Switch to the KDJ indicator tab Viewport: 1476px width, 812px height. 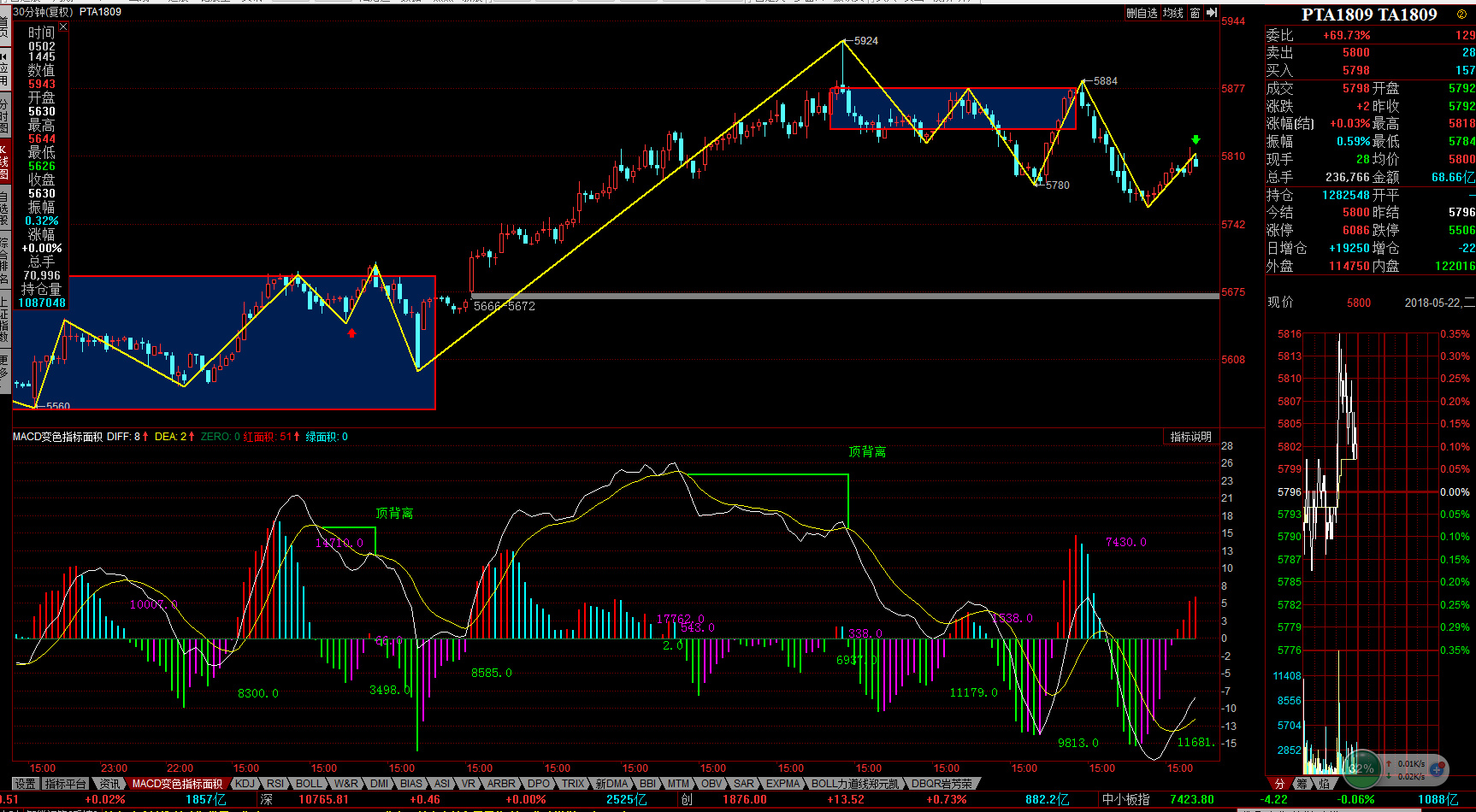245,784
